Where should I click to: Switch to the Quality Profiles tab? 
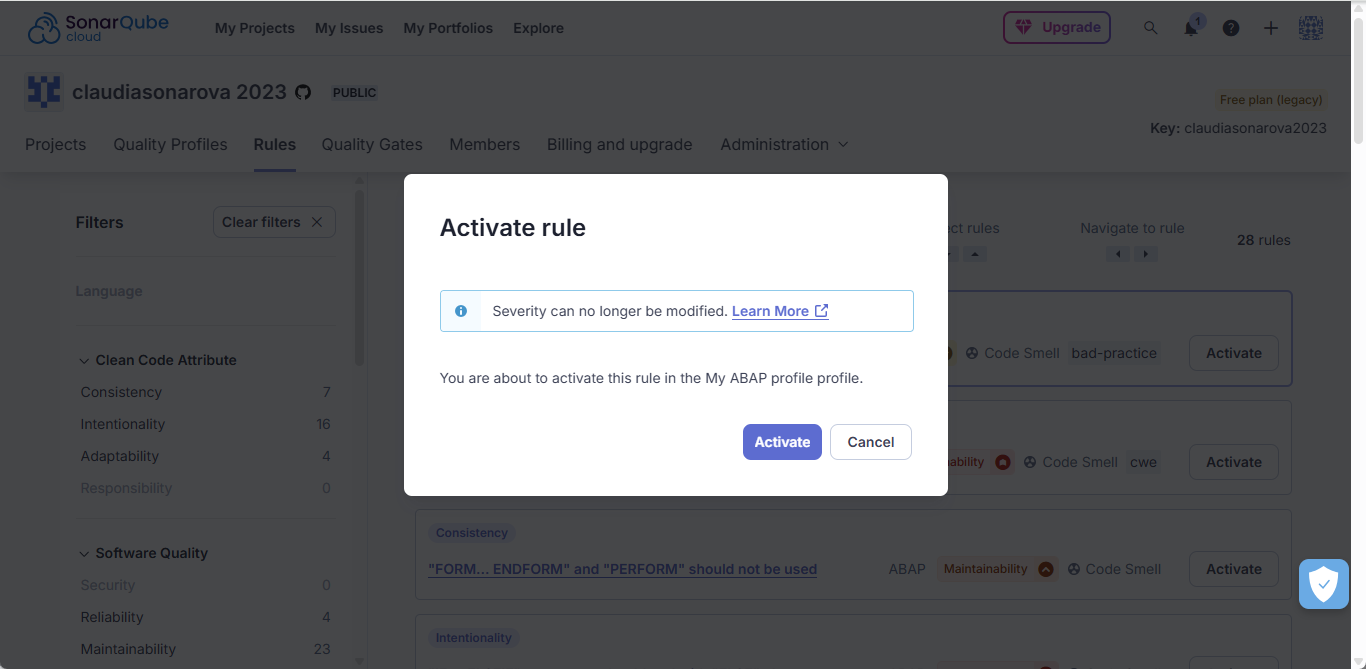170,144
